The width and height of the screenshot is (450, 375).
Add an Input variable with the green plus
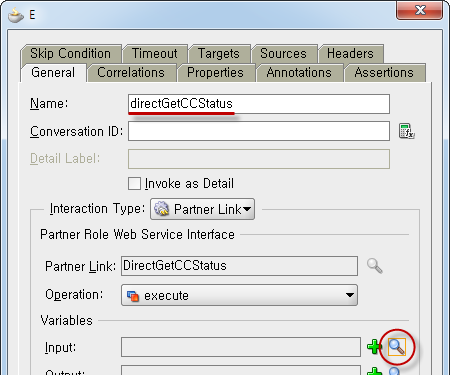point(374,347)
